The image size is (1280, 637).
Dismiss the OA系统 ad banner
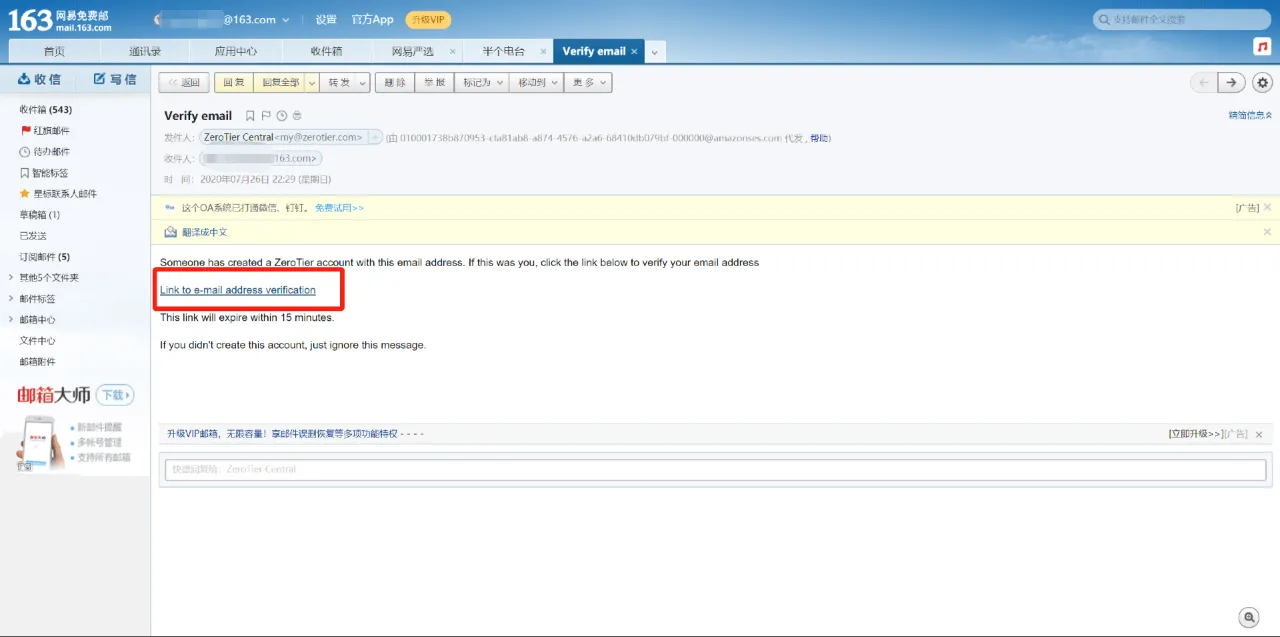point(1267,207)
